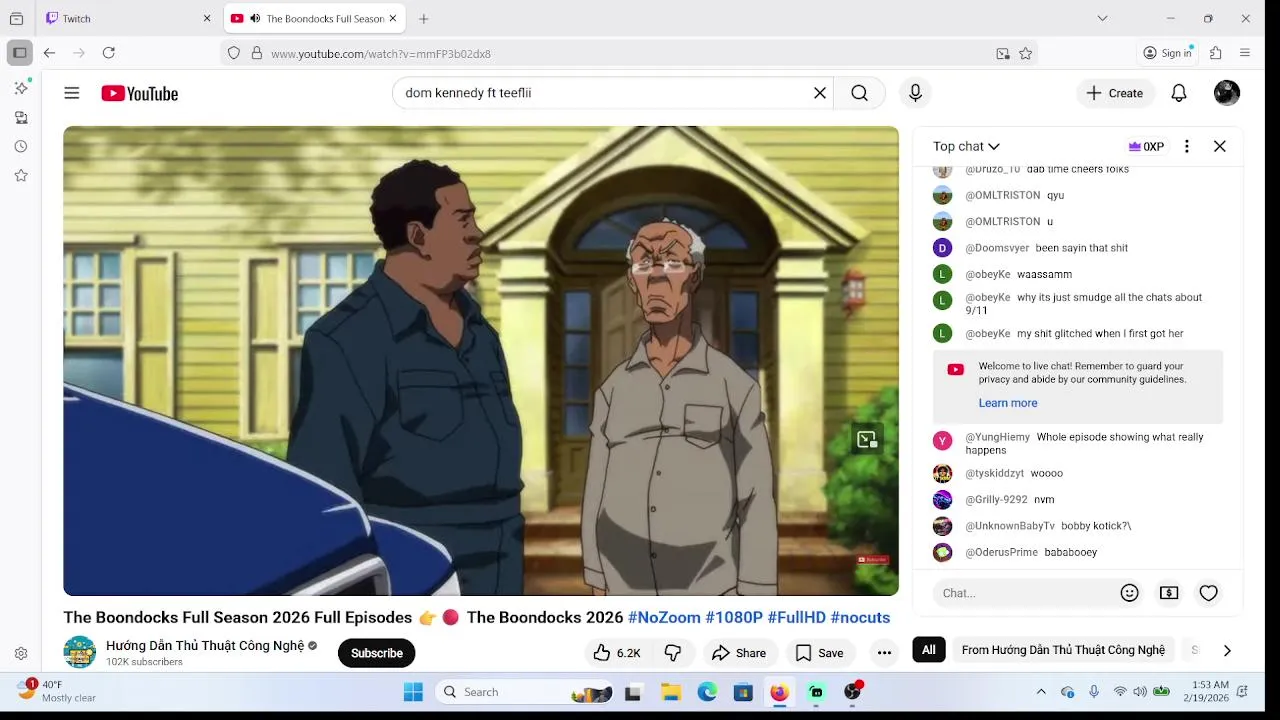1280x720 pixels.
Task: Open sidebar history clock icon
Action: (21, 146)
